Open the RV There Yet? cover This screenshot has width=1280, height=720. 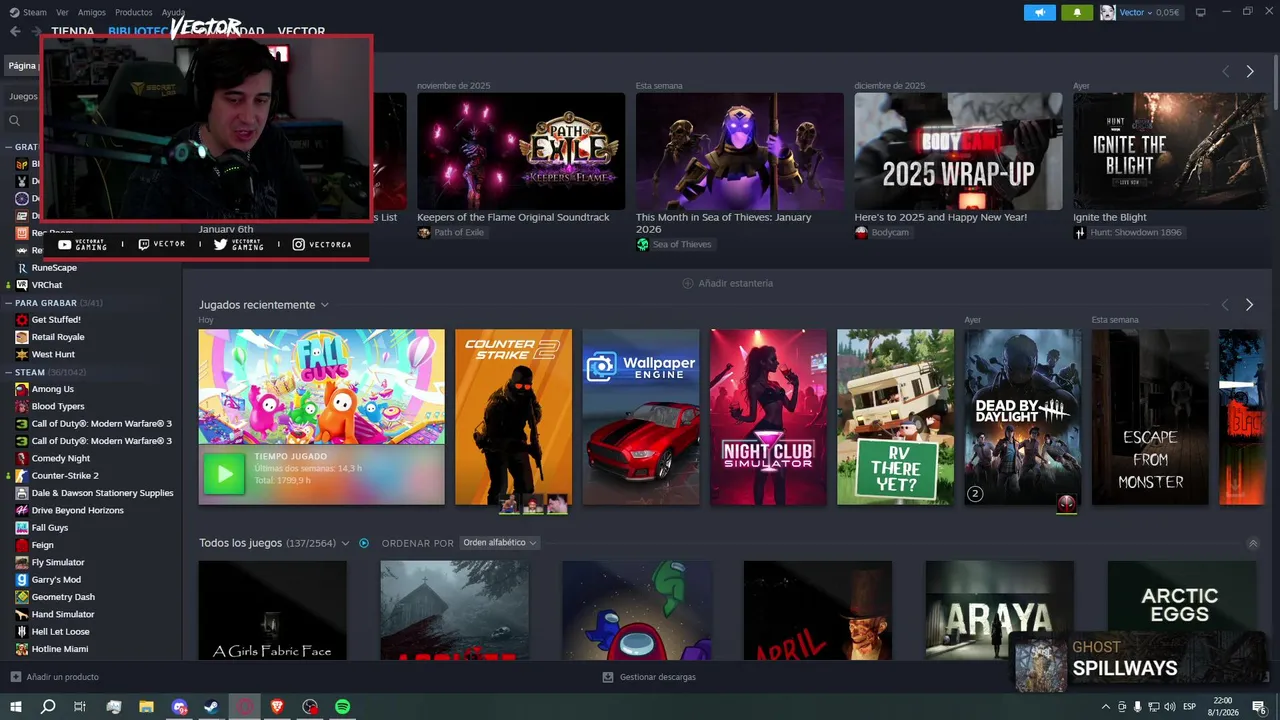(895, 417)
